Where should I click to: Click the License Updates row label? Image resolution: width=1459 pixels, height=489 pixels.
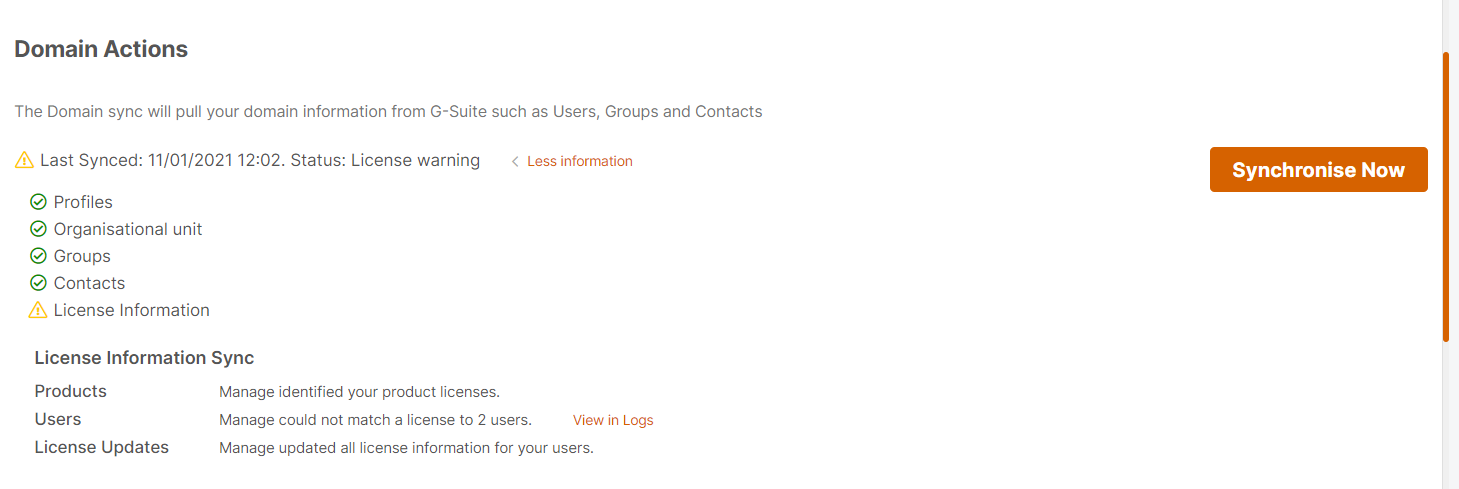[x=102, y=447]
